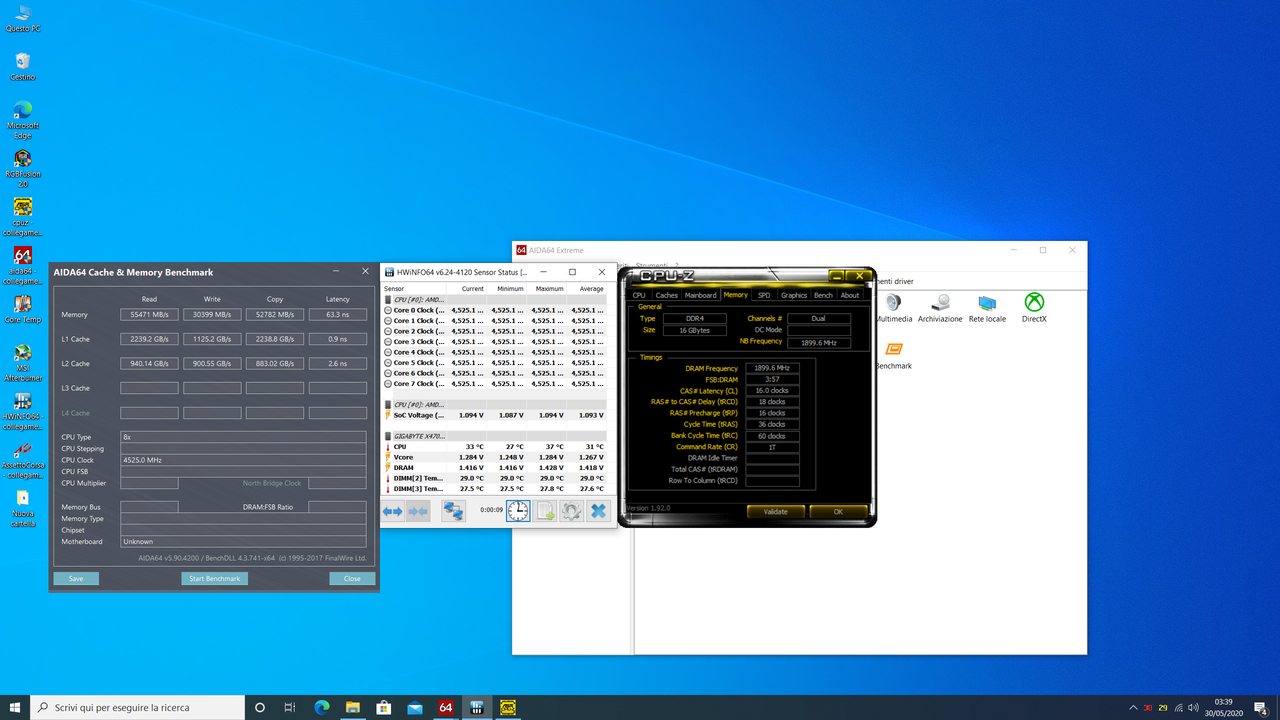Image resolution: width=1280 pixels, height=720 pixels.
Task: Open the Mainboard tab in CPU-Z
Action: (701, 294)
